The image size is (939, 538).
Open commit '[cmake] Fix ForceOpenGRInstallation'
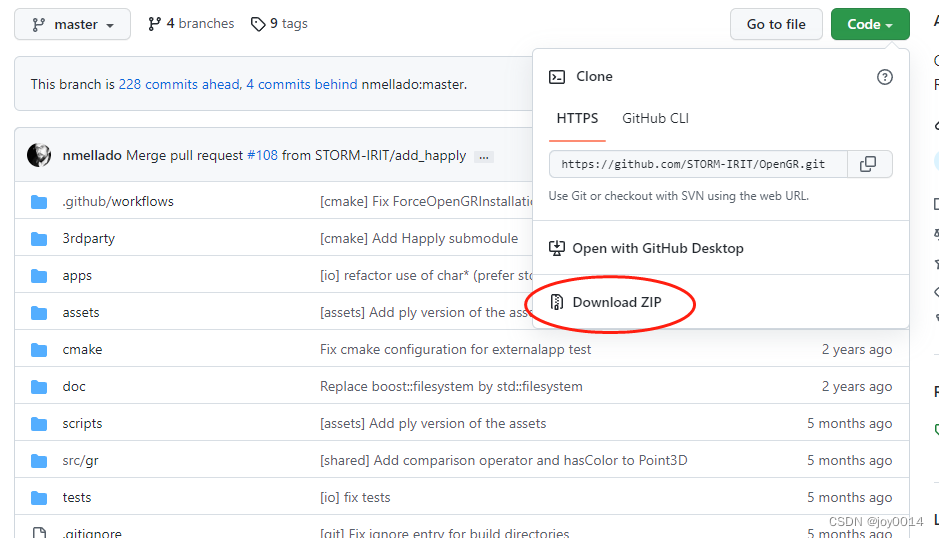tap(426, 201)
